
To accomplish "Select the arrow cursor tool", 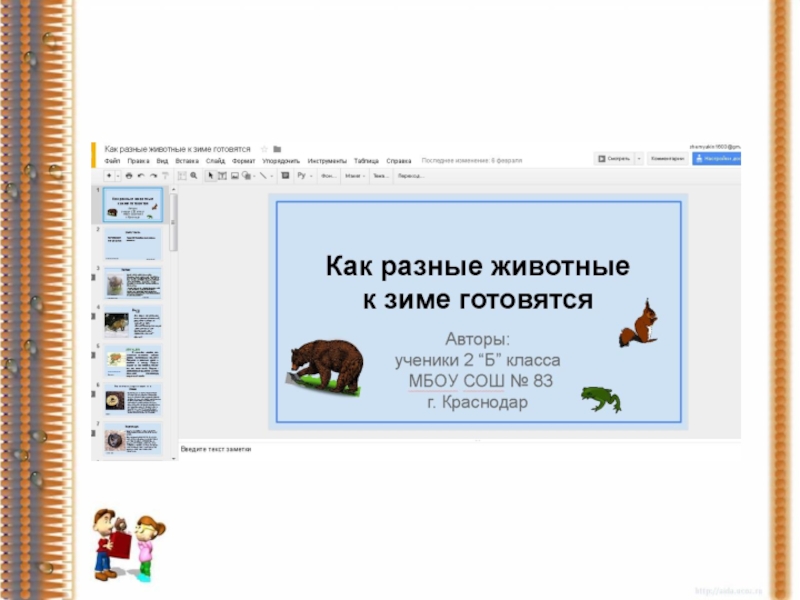I will coord(210,176).
